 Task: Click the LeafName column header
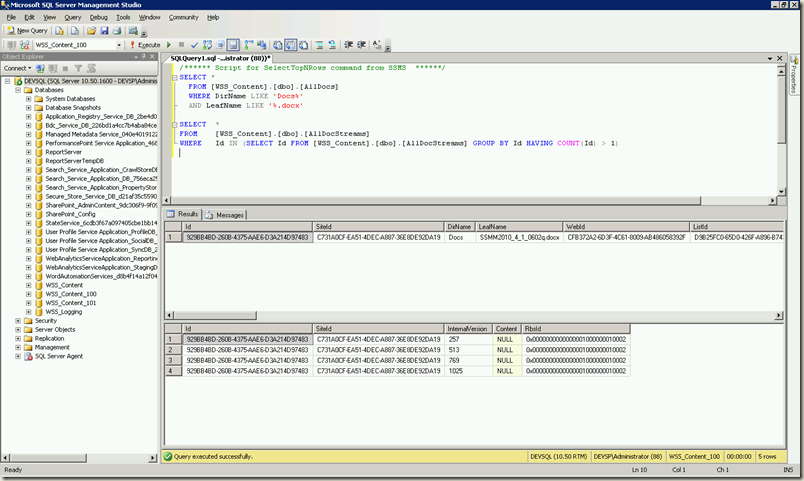[x=519, y=227]
